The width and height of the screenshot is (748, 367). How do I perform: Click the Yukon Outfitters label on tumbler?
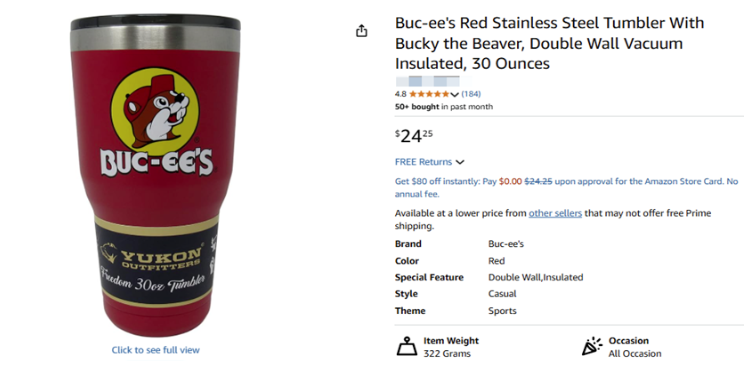[x=156, y=264]
